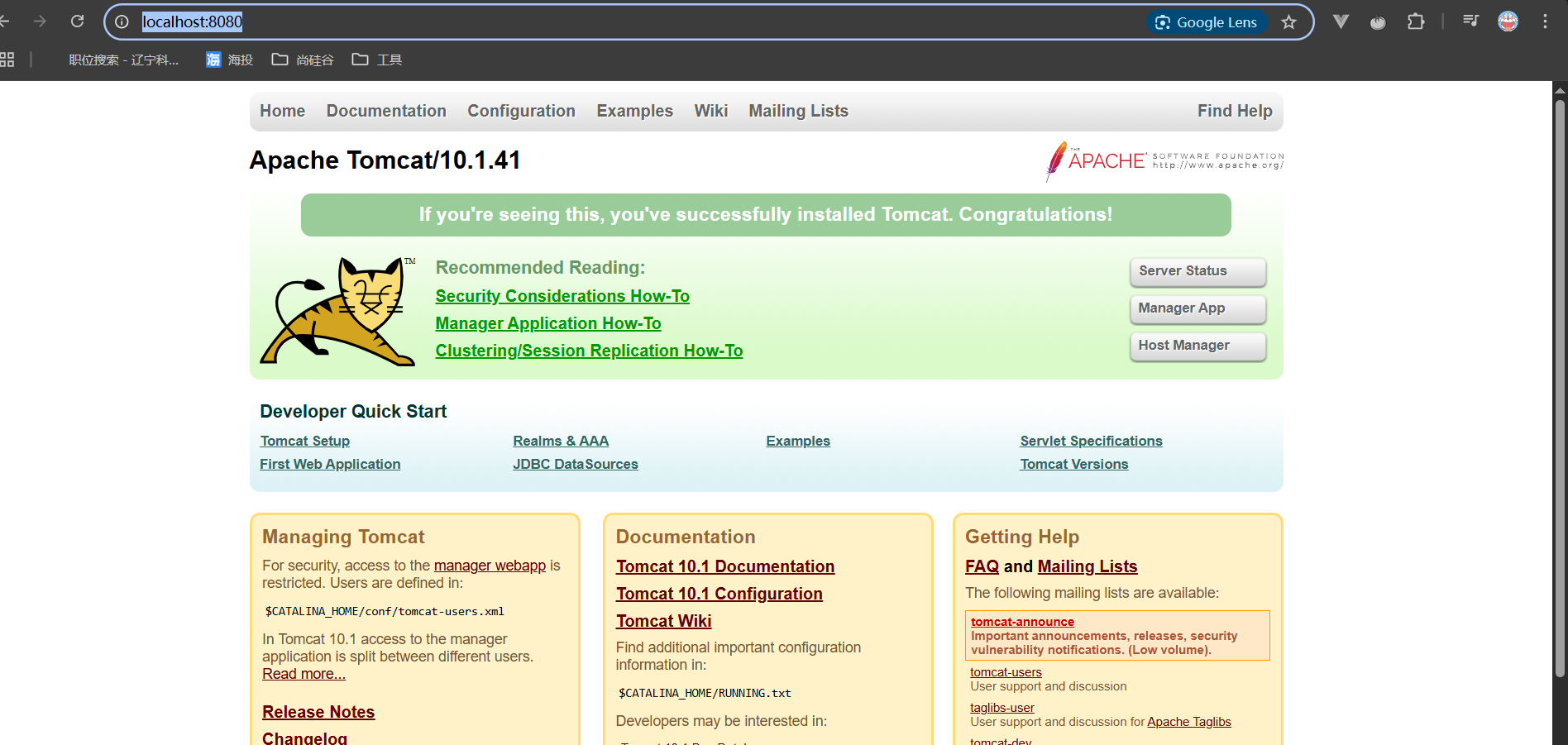1568x745 pixels.
Task: Click the Host Manager button
Action: 1198,346
